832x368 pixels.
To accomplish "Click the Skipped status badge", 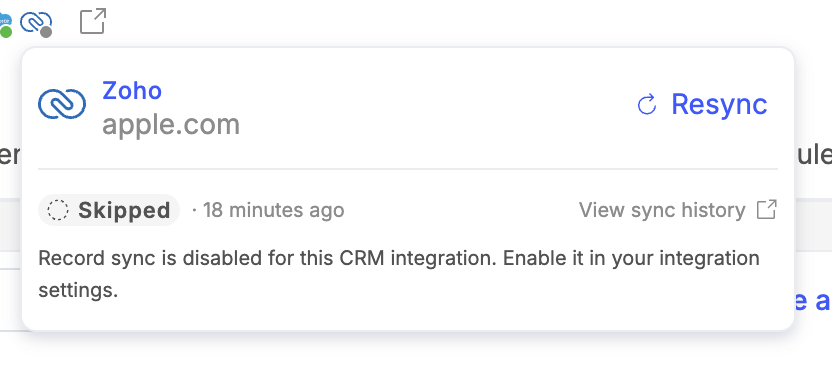I will [109, 210].
